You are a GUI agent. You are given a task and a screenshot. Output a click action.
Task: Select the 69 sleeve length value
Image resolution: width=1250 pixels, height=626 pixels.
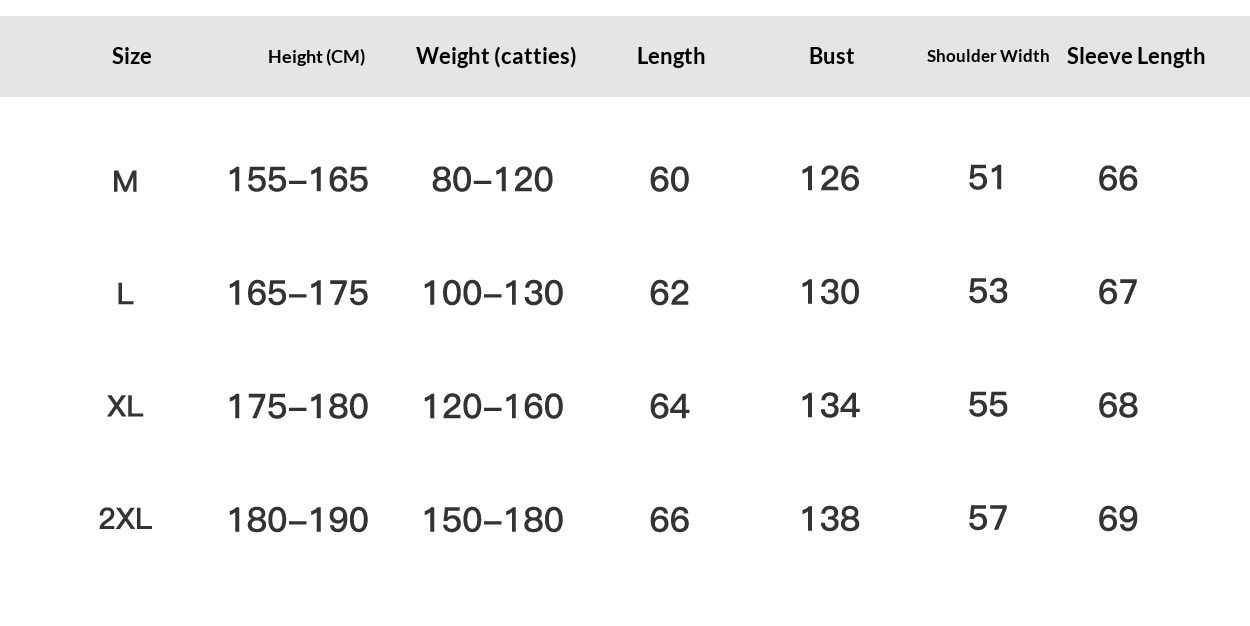[1118, 519]
